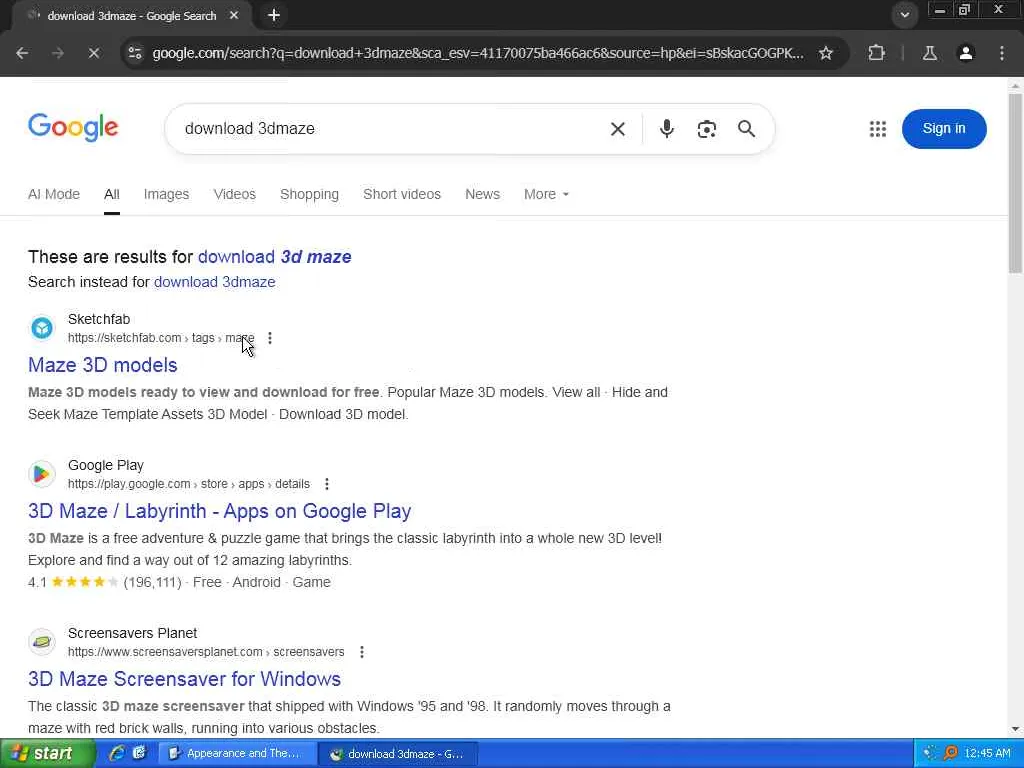Screen dimensions: 1024x768
Task: Switch to Short videos tab
Action: 402,194
